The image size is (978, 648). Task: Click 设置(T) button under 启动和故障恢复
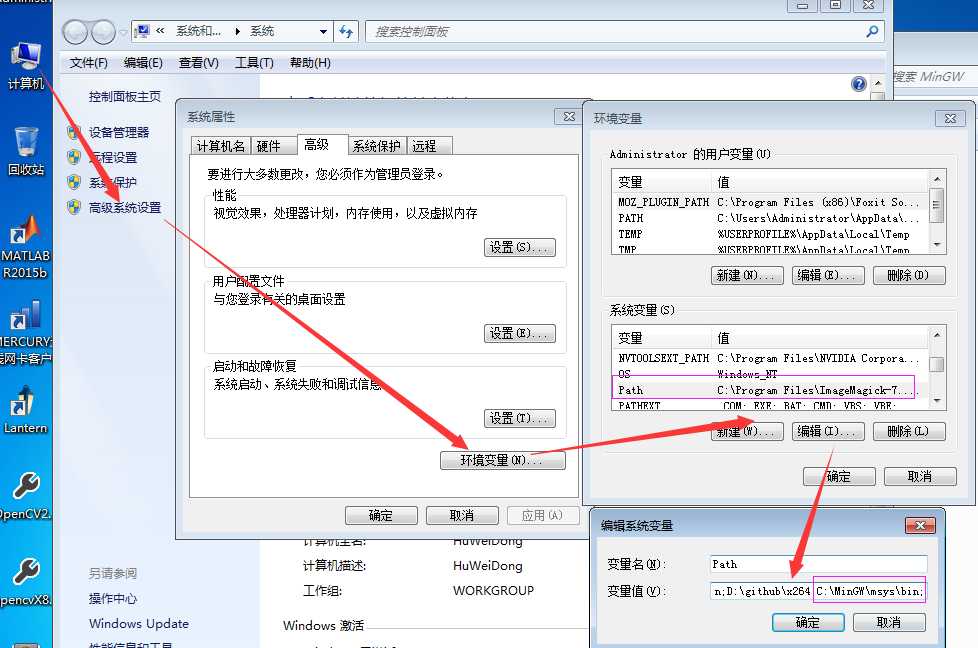click(x=520, y=418)
